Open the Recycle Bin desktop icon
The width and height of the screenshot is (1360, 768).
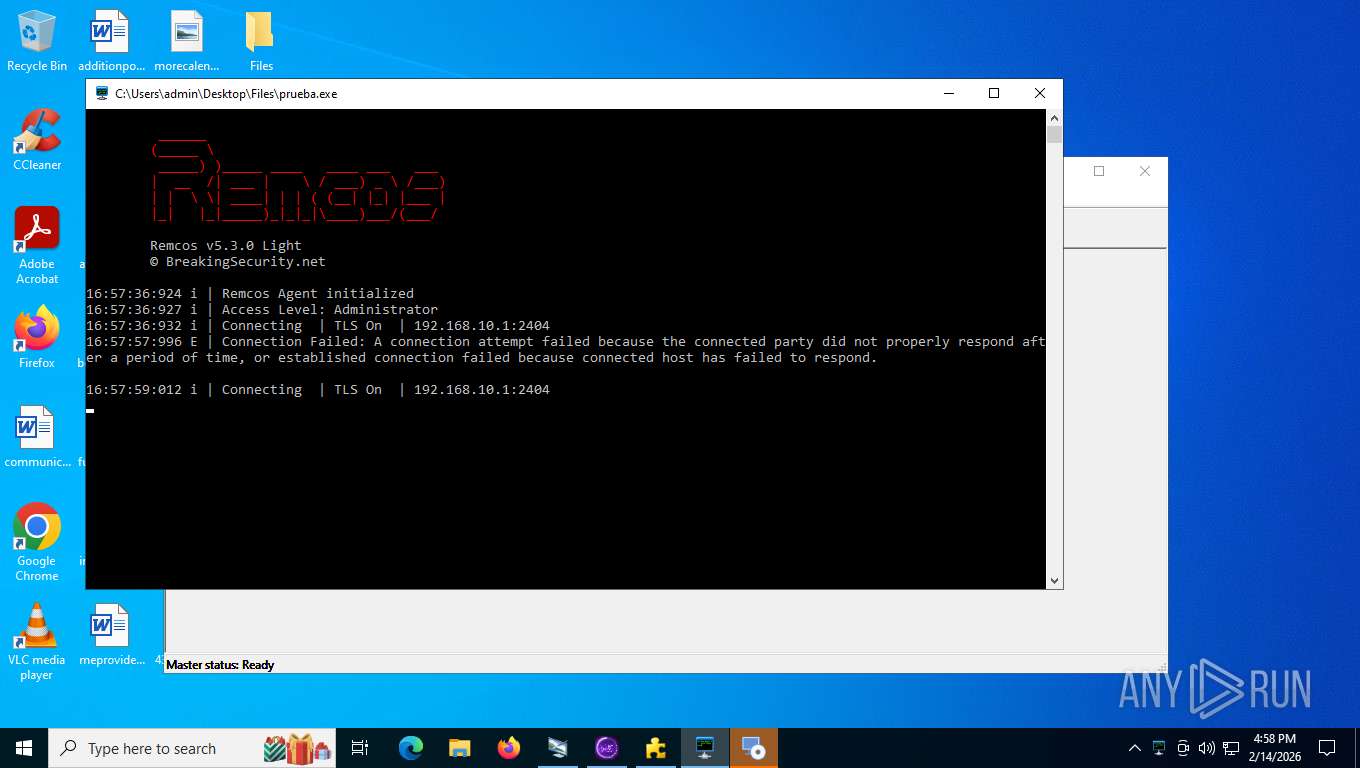coord(37,42)
